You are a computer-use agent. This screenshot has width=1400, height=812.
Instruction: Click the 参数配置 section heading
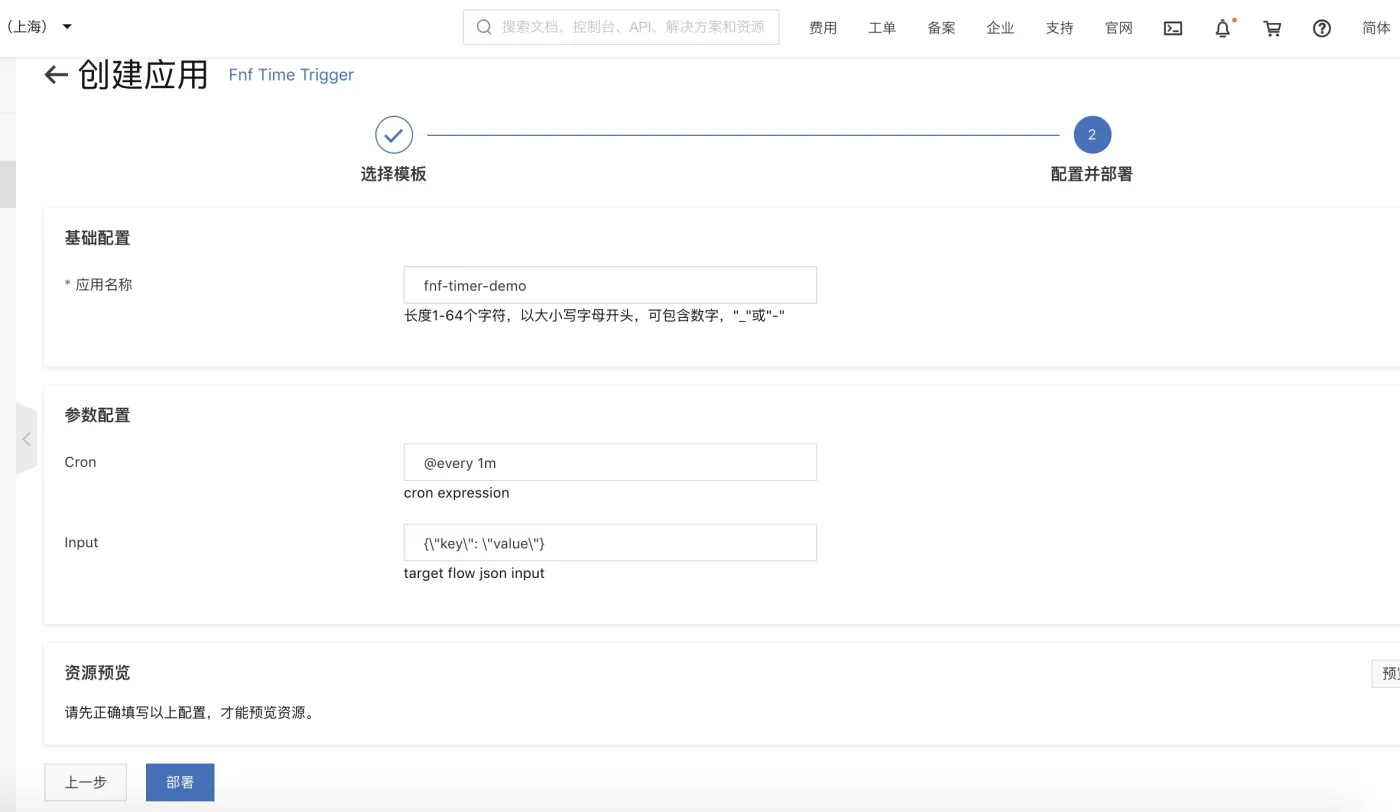(97, 415)
